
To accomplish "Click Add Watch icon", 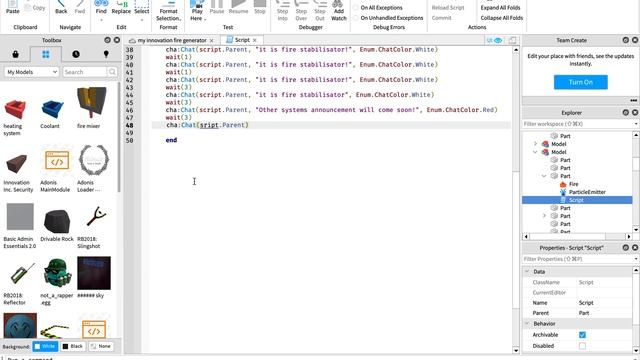I will coord(339,11).
